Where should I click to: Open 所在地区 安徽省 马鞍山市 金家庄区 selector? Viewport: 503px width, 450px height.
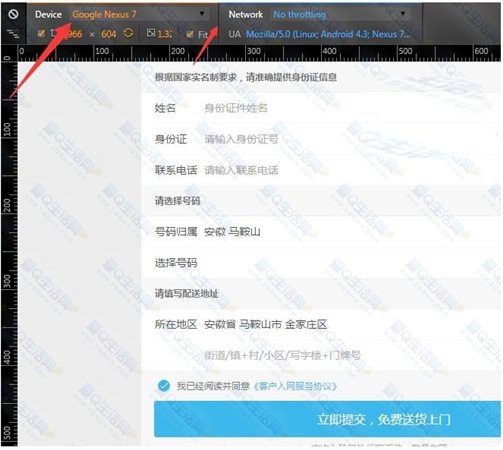(x=321, y=324)
